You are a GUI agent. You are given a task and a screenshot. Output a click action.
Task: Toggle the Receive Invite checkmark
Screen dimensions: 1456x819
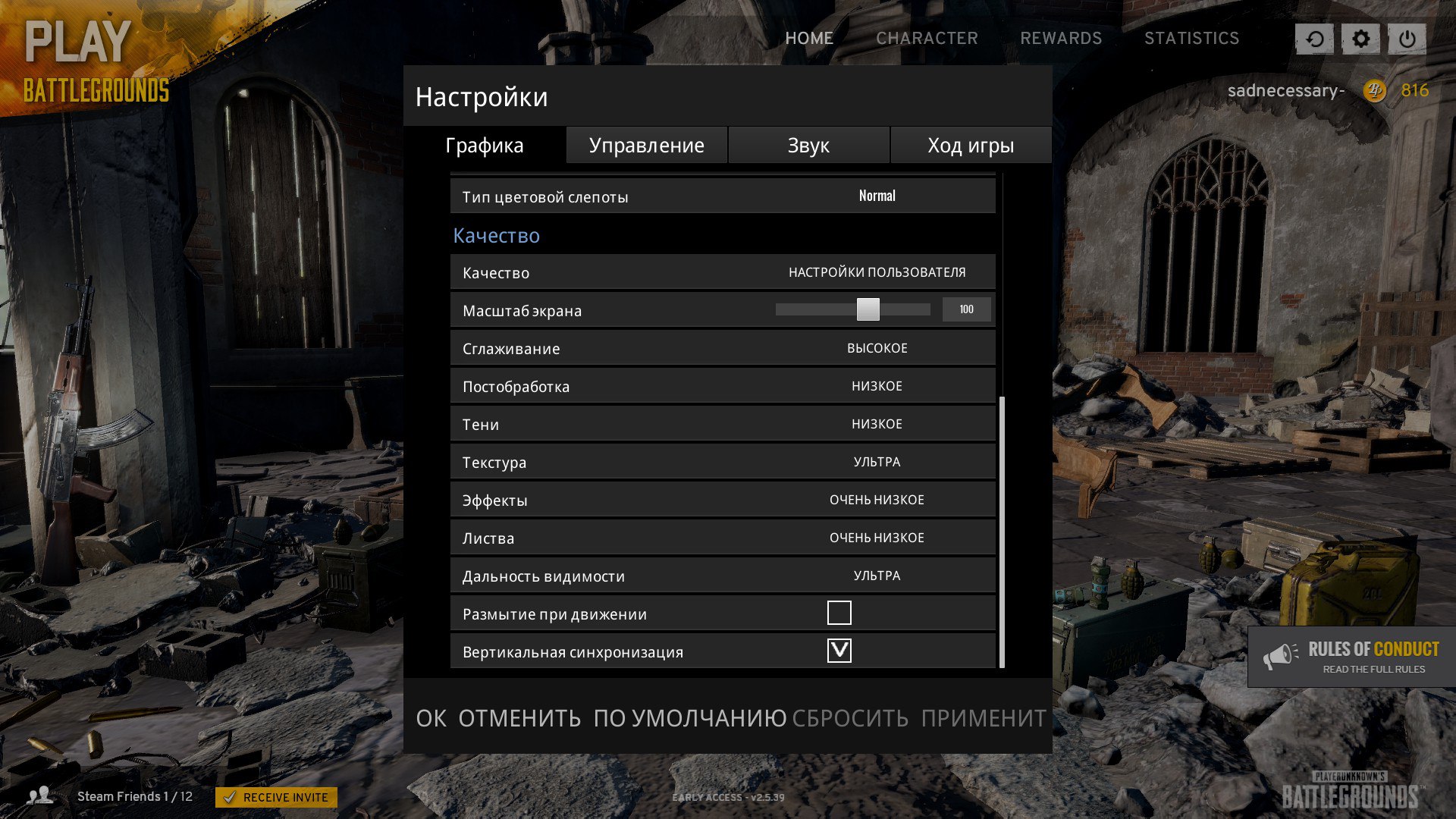coord(230,797)
